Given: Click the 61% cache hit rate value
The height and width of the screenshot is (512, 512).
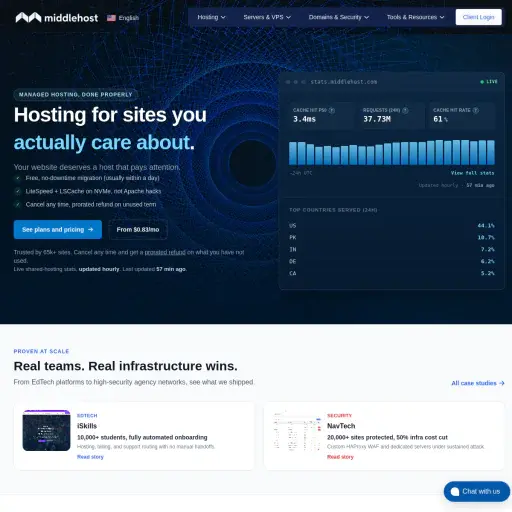Looking at the screenshot, I should click(x=440, y=119).
